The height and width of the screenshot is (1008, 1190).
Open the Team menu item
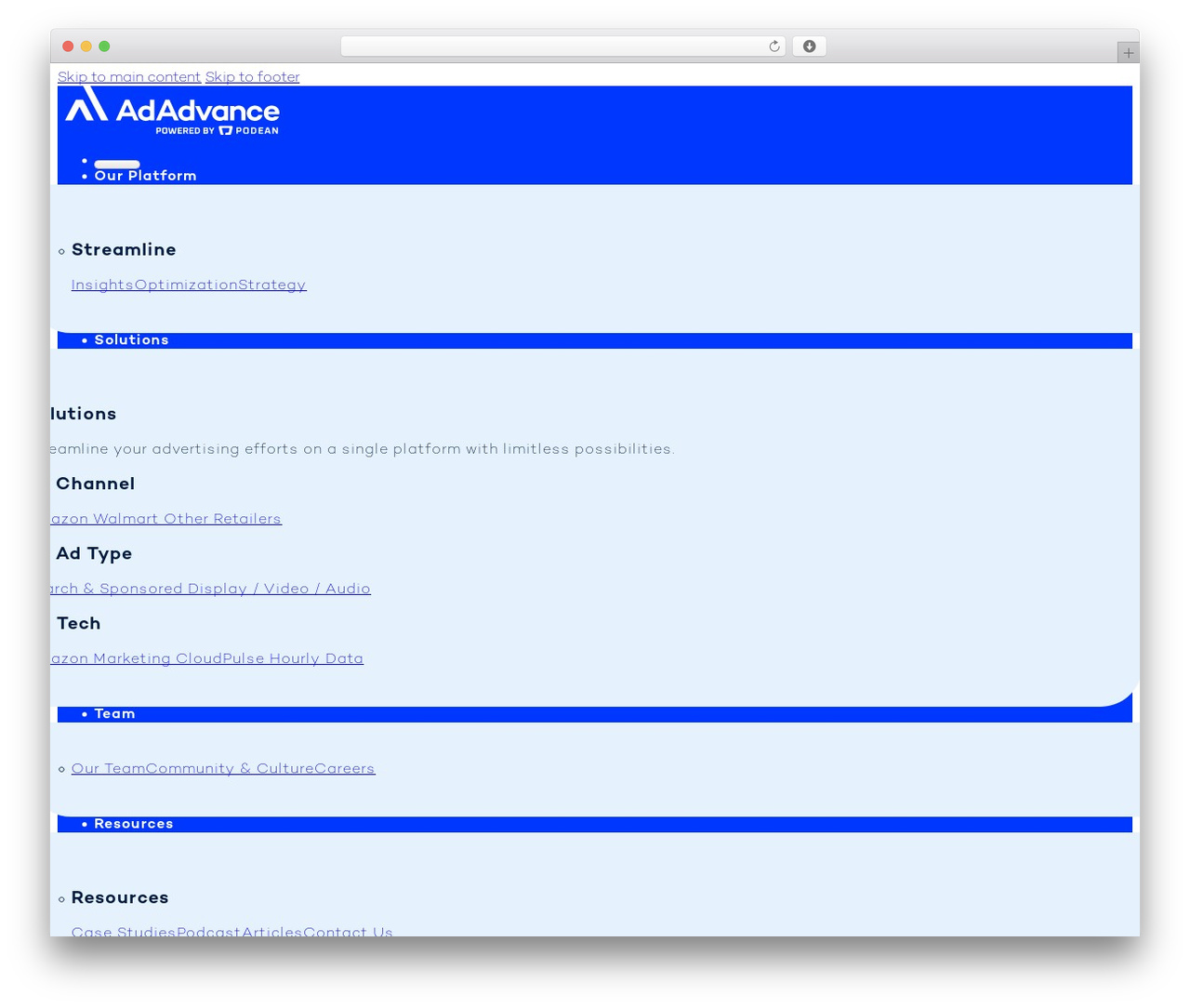tap(114, 714)
